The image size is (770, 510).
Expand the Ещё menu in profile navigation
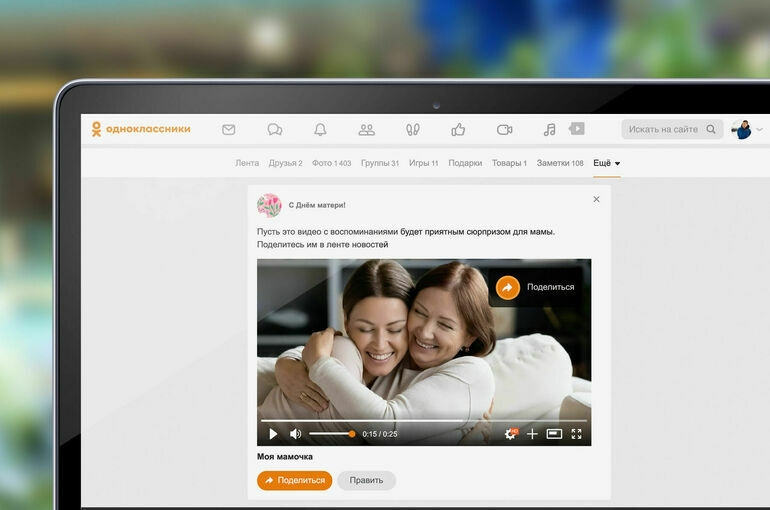tap(606, 163)
